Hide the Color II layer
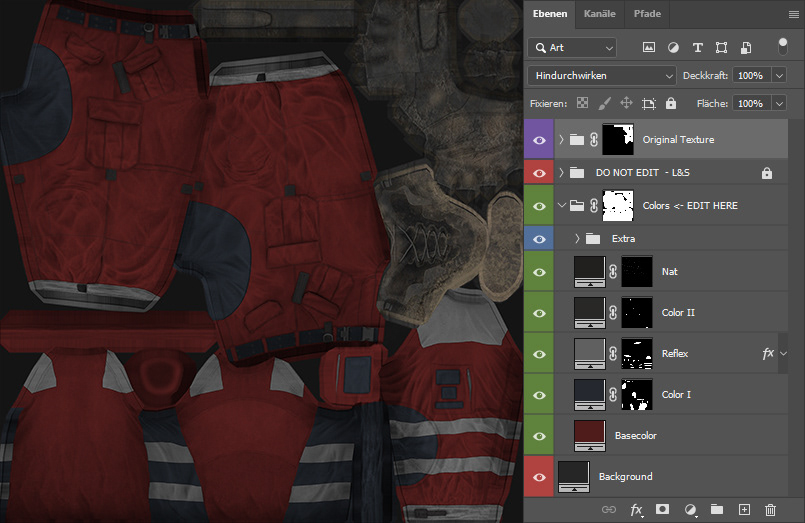Screen dimensions: 805x523 pyautogui.click(x=539, y=313)
